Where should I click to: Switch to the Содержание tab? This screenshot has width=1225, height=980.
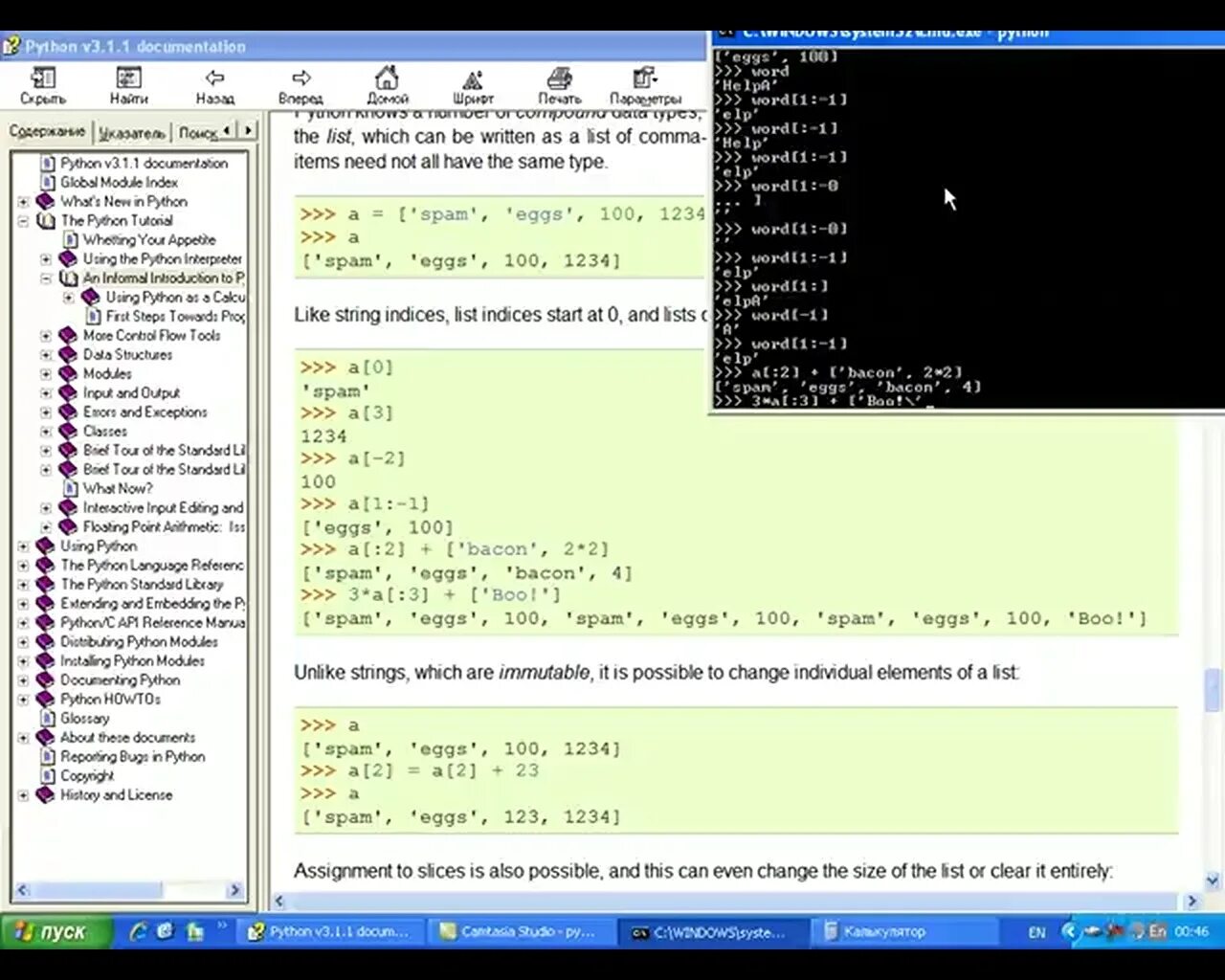click(47, 131)
